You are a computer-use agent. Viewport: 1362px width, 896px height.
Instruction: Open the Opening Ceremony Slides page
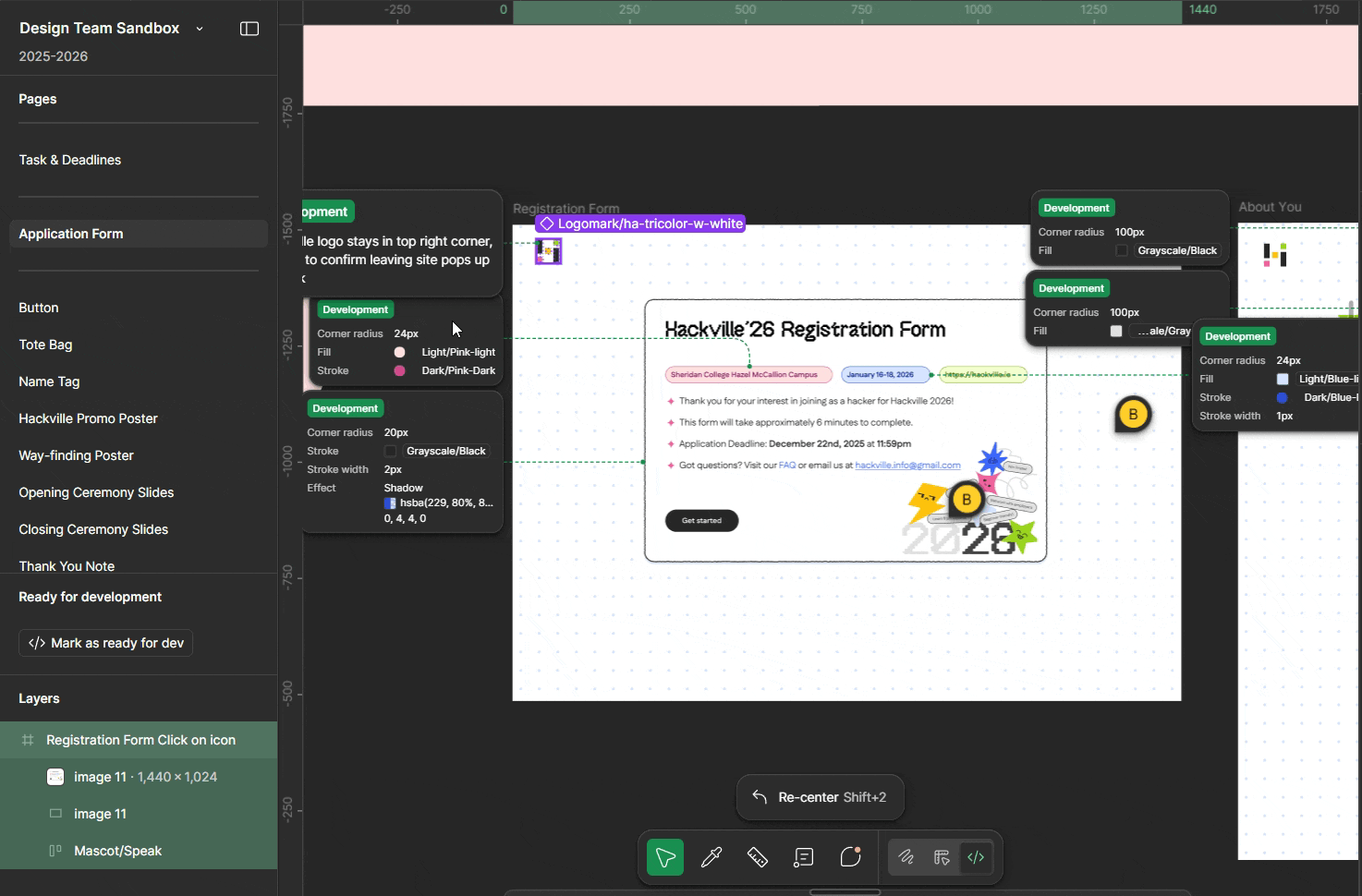95,492
